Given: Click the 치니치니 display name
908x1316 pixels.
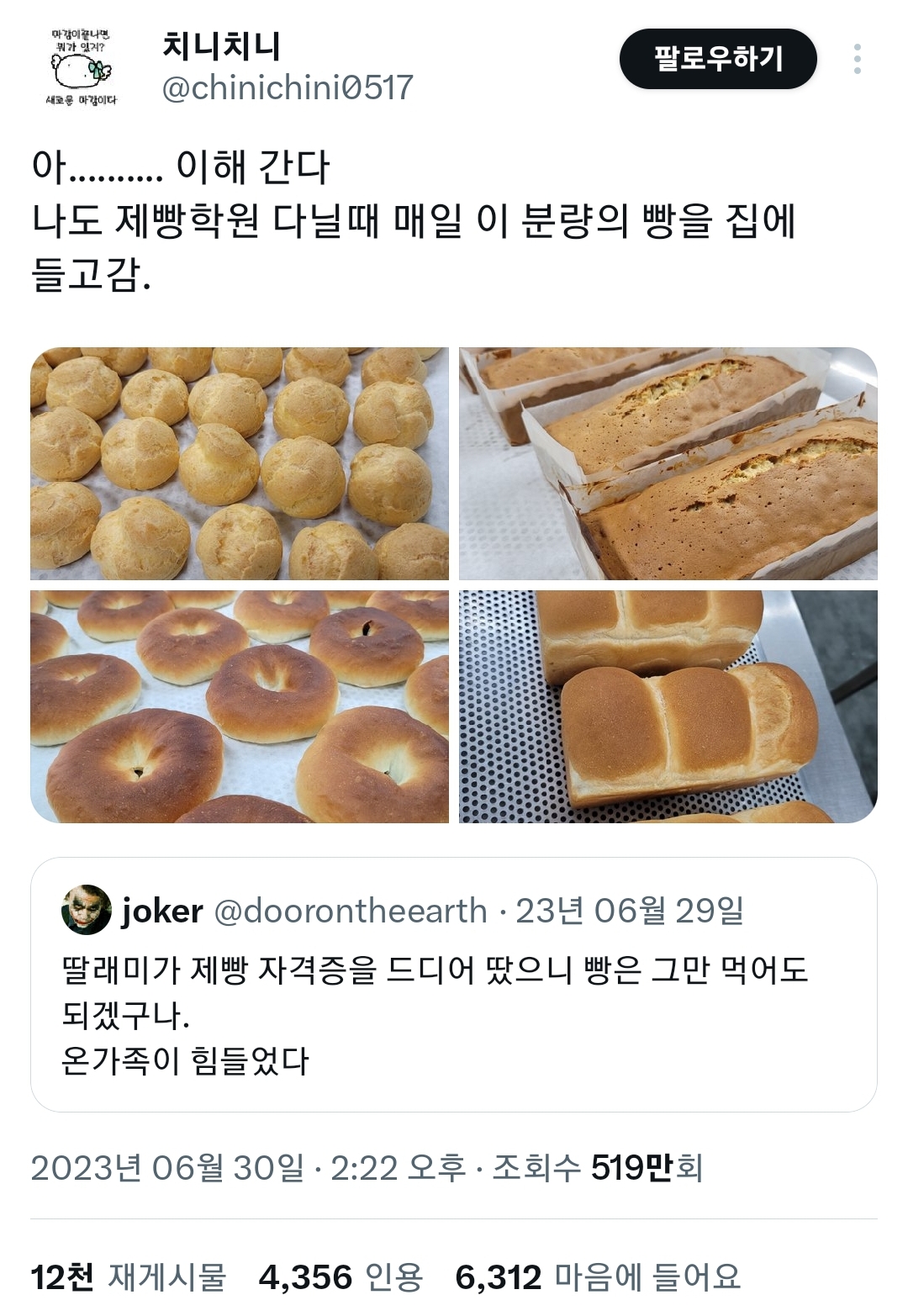Looking at the screenshot, I should click(x=221, y=45).
